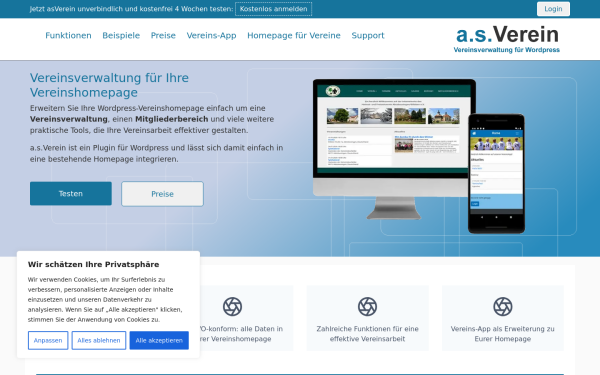Click aperture icon above Vereins-App card
The image size is (600, 375).
click(x=502, y=307)
